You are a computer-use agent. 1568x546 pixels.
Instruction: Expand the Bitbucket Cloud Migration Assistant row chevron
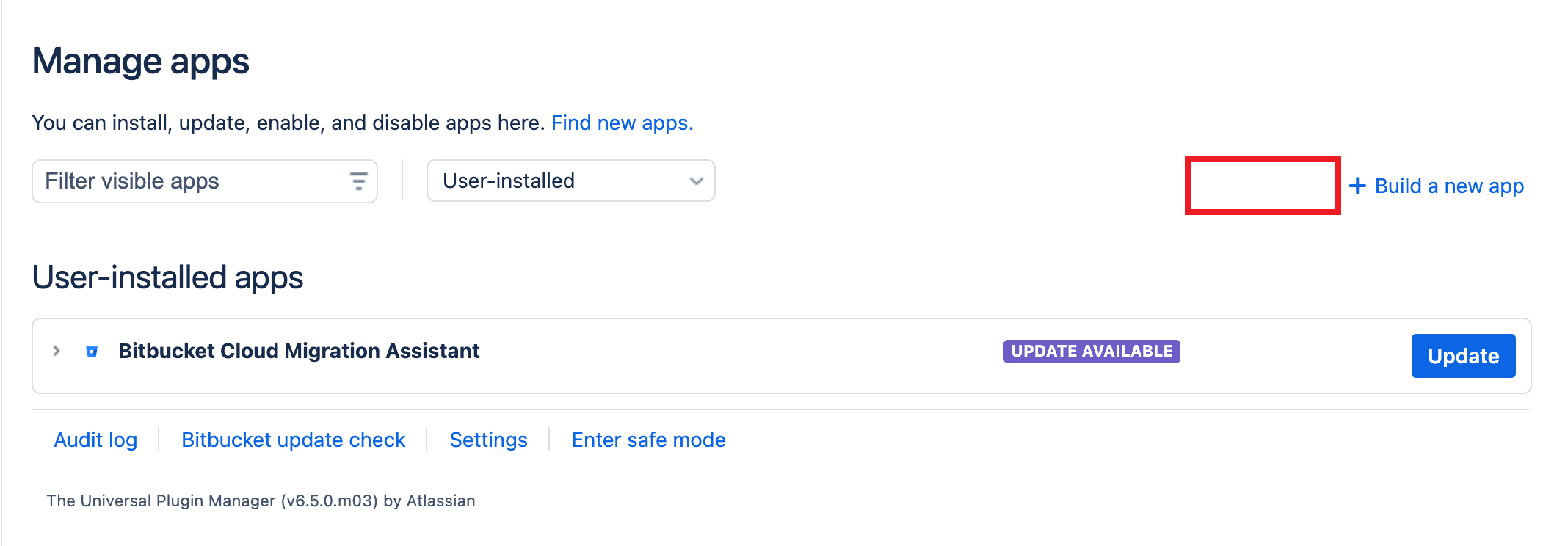pyautogui.click(x=57, y=352)
